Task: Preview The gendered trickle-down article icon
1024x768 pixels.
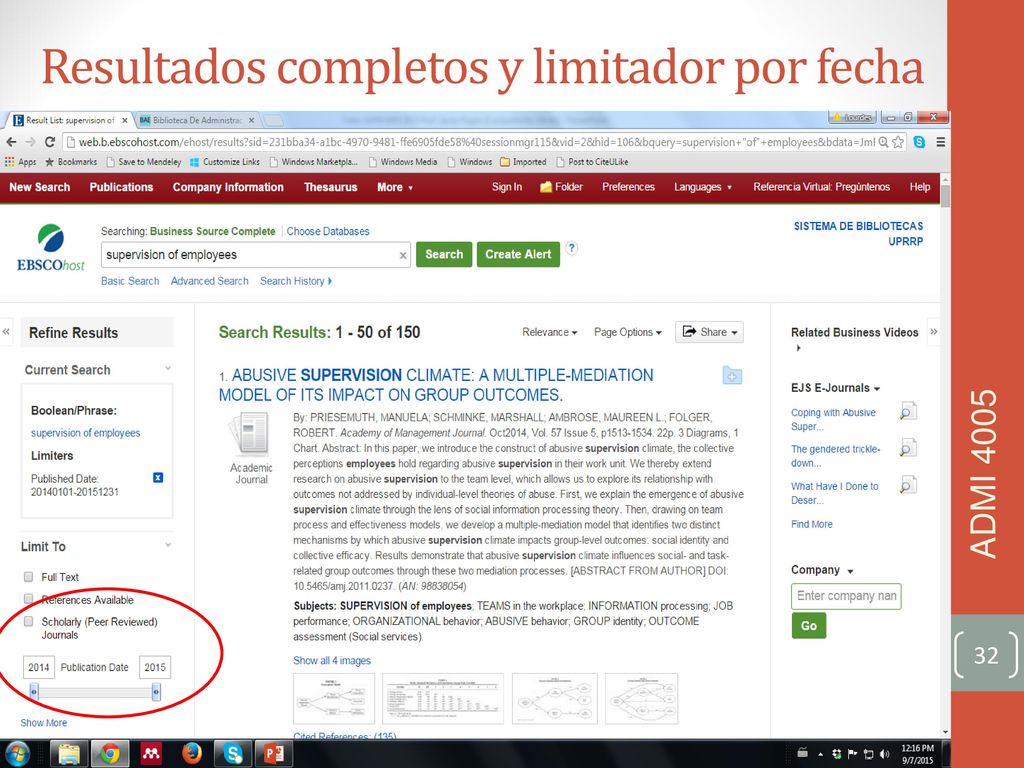Action: click(908, 448)
